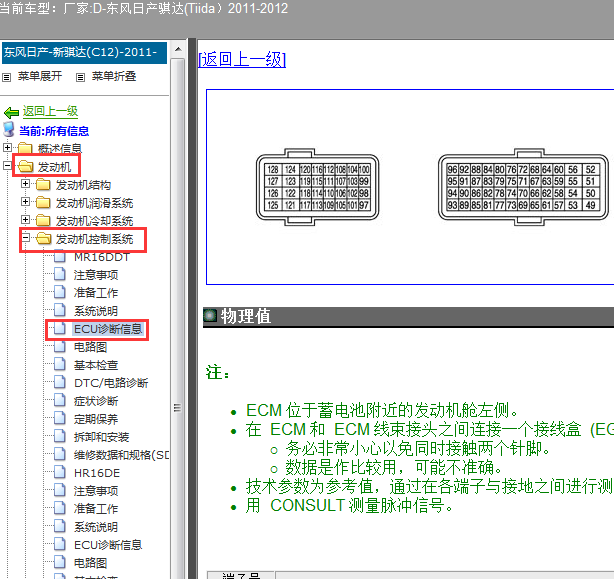
Task: Click page icon beside HR16DE
Action: click(x=60, y=472)
